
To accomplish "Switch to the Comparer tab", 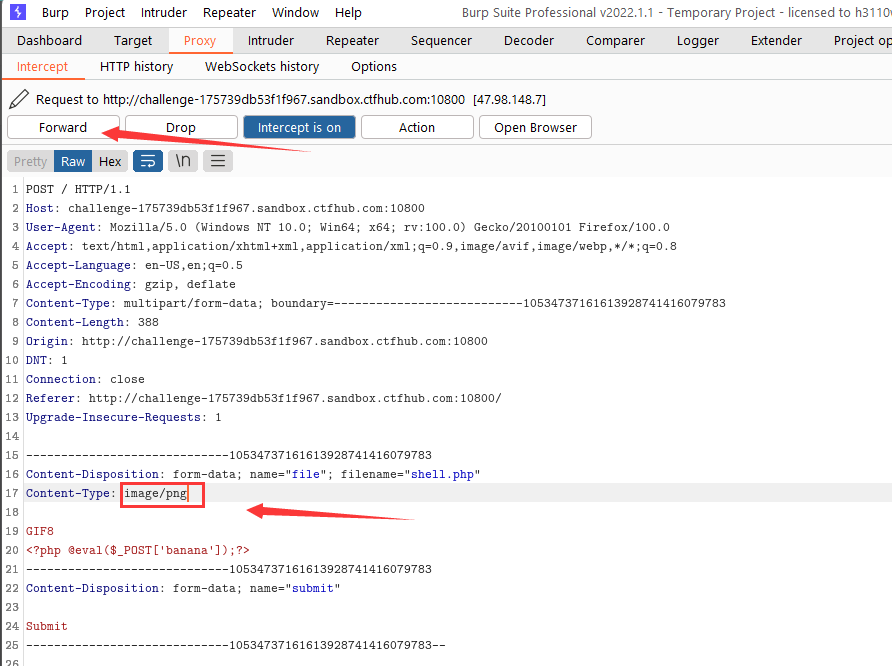I will [x=616, y=40].
